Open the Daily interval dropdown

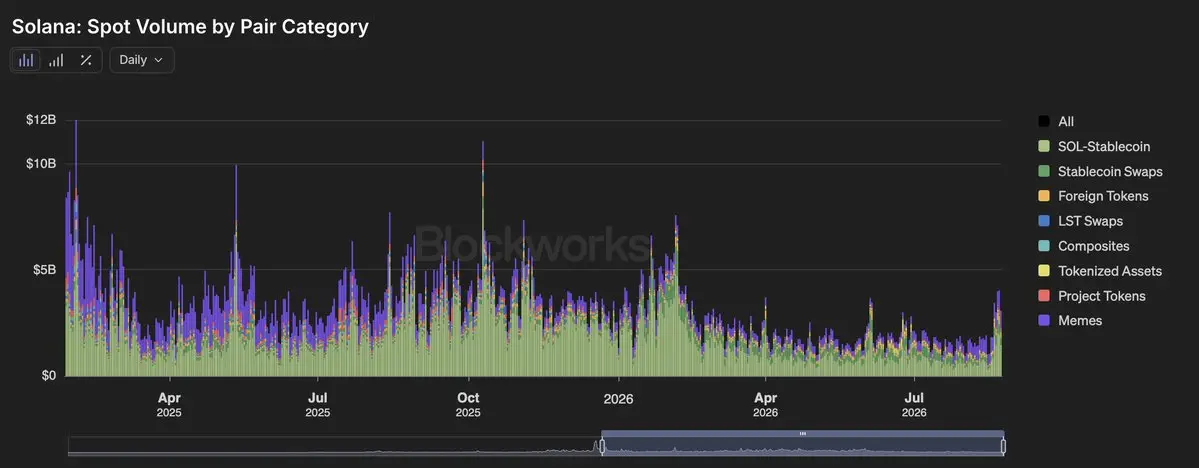[x=141, y=60]
